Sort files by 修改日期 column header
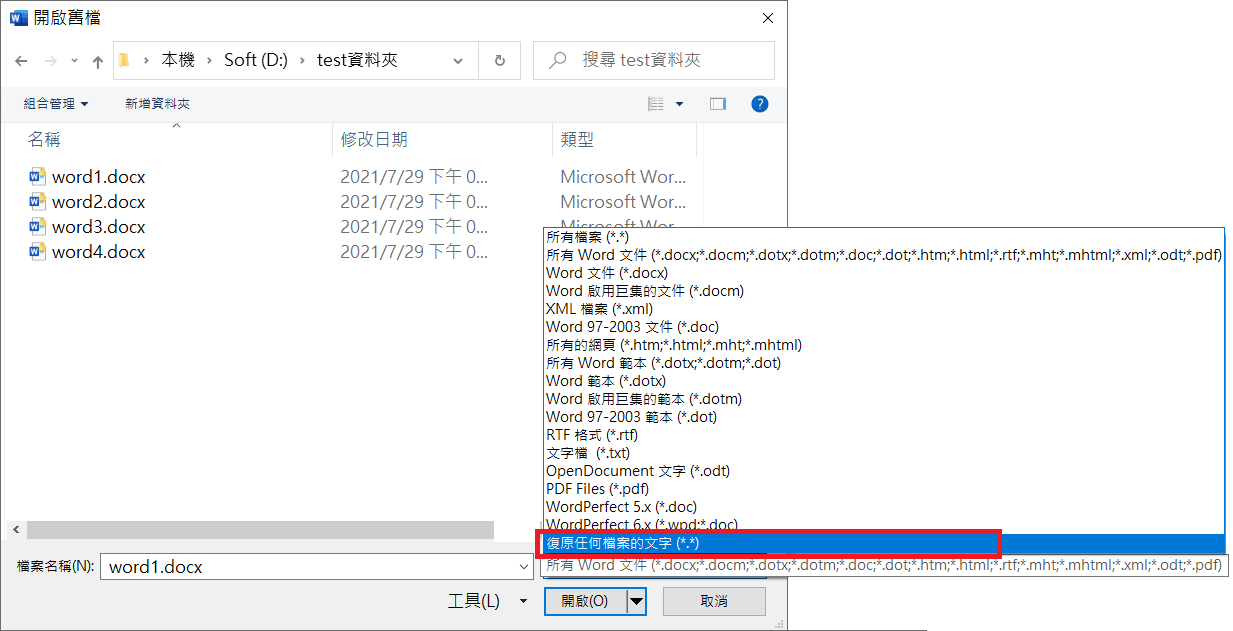This screenshot has height=631, width=1233. click(374, 140)
